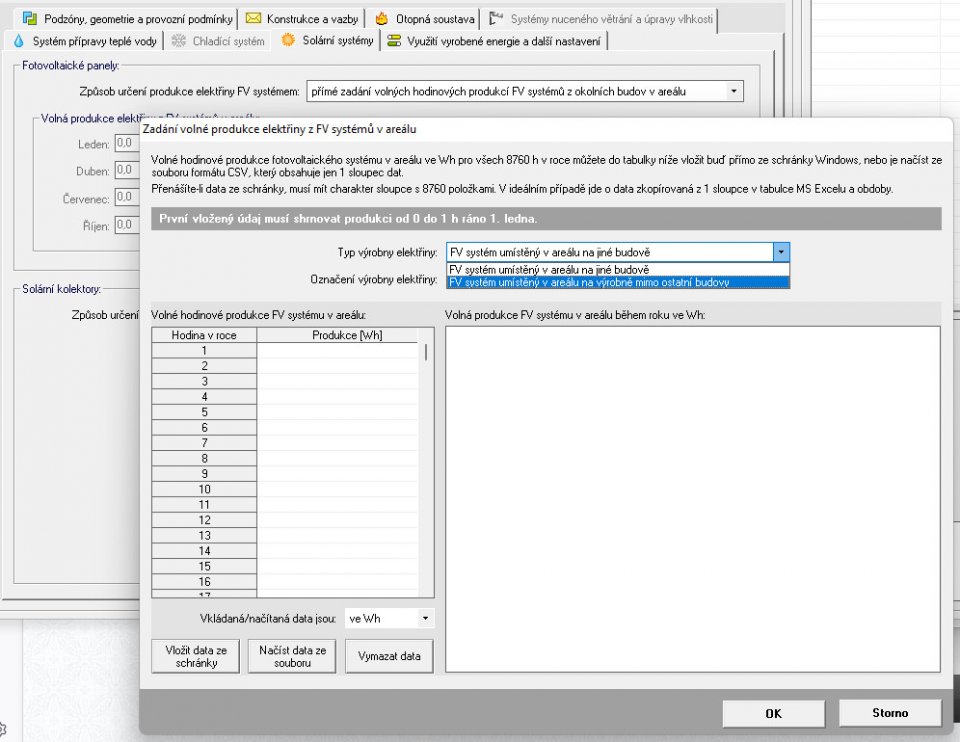Click the snowflake icon of Chladící systém
This screenshot has height=742, width=960.
tap(178, 41)
